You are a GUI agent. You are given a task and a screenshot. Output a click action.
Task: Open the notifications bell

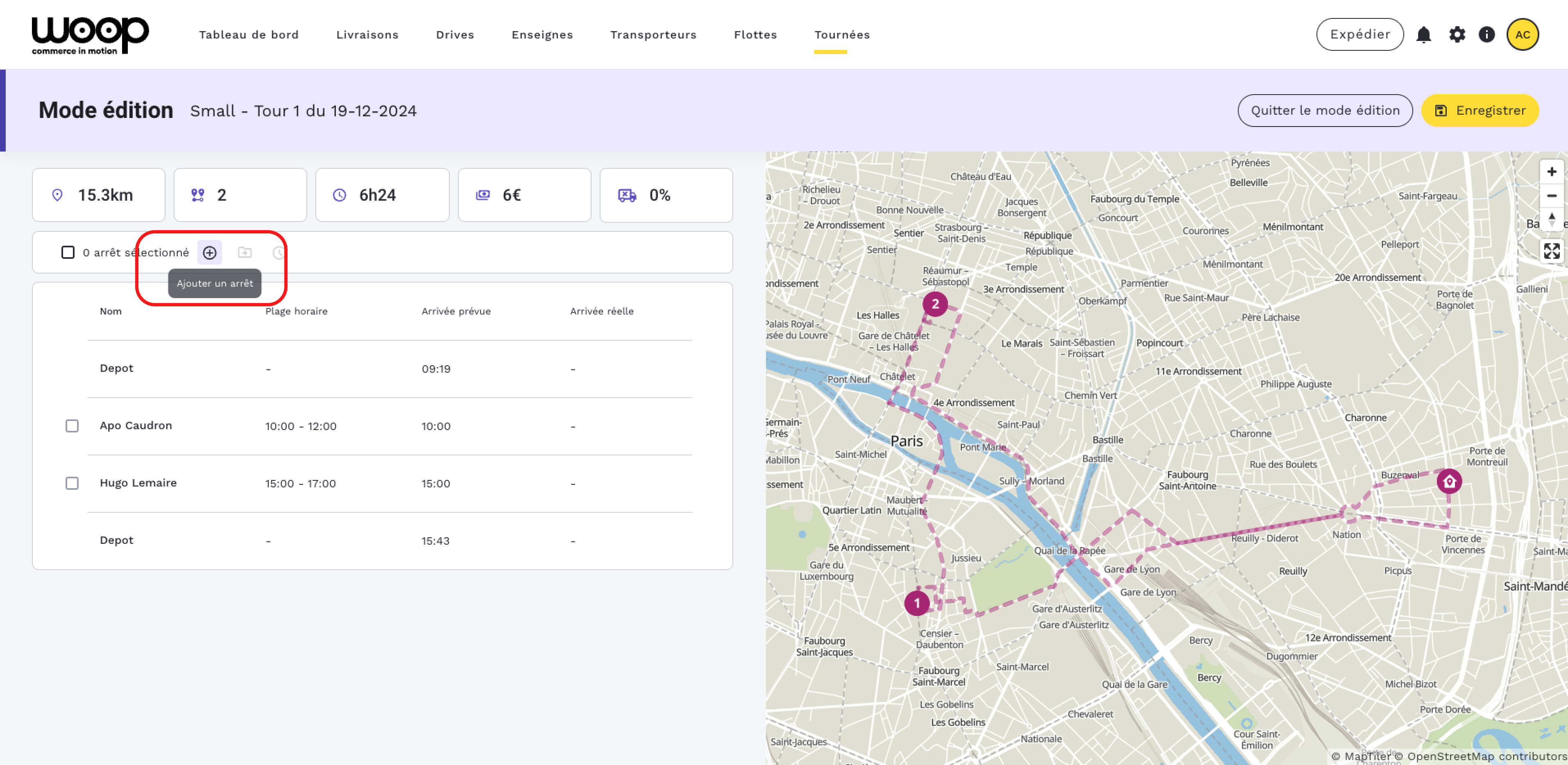point(1423,35)
